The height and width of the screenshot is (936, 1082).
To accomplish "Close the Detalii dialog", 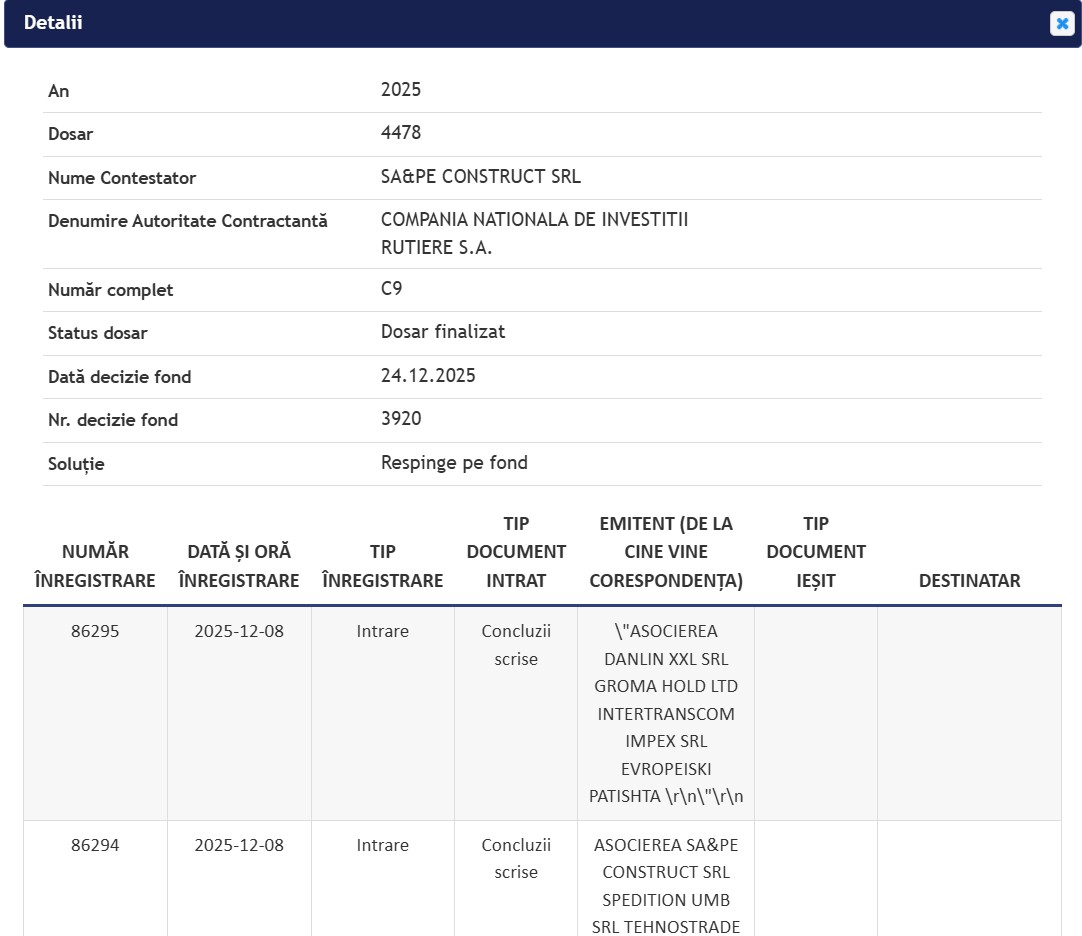I will click(1061, 23).
